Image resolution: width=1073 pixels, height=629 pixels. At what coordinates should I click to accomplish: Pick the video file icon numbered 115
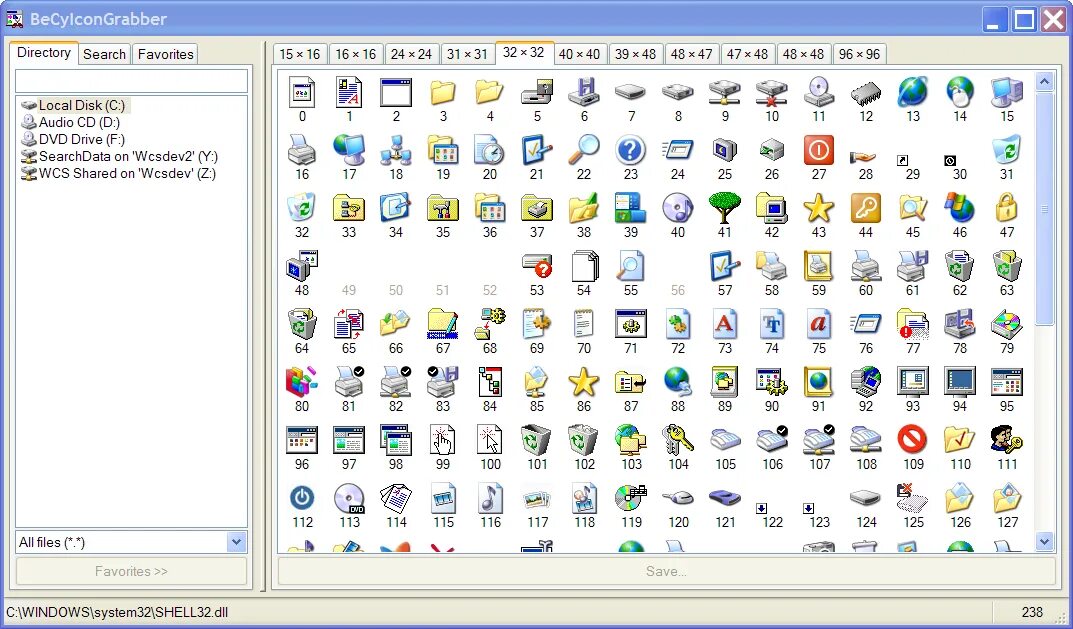pyautogui.click(x=443, y=498)
